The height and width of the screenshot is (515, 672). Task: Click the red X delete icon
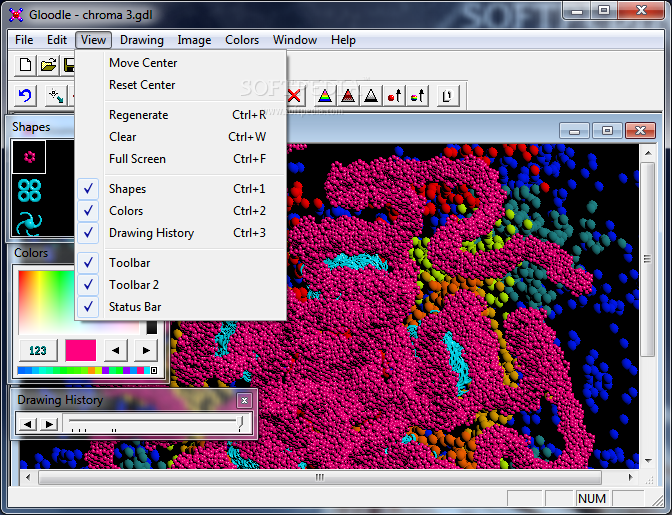[x=294, y=96]
